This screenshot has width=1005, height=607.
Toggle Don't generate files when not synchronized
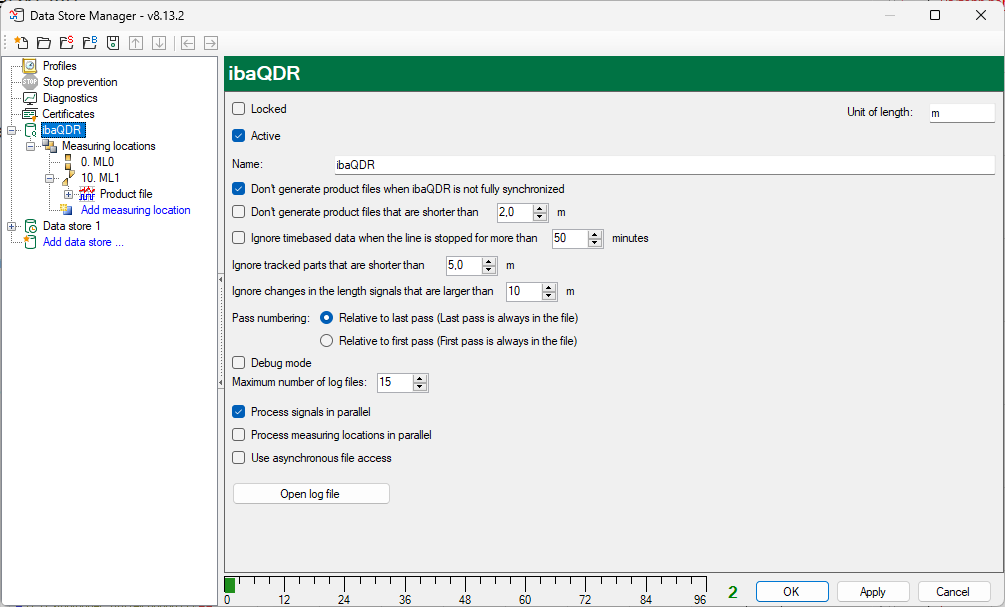pyautogui.click(x=238, y=189)
